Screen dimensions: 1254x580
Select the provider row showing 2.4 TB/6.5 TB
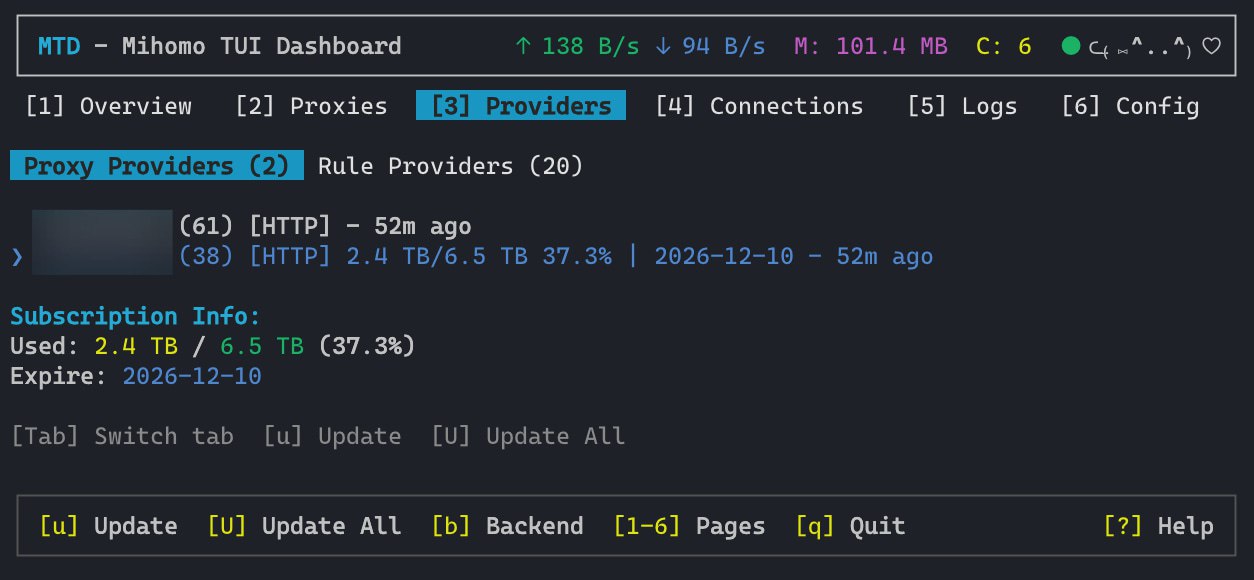point(482,257)
